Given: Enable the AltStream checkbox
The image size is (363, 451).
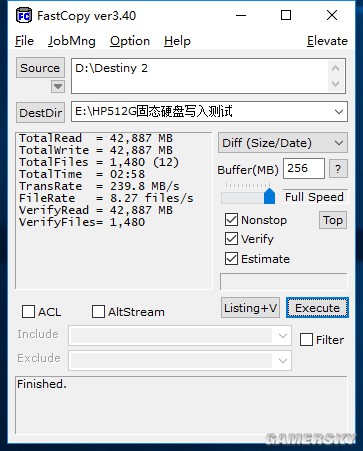Looking at the screenshot, I should tap(98, 312).
